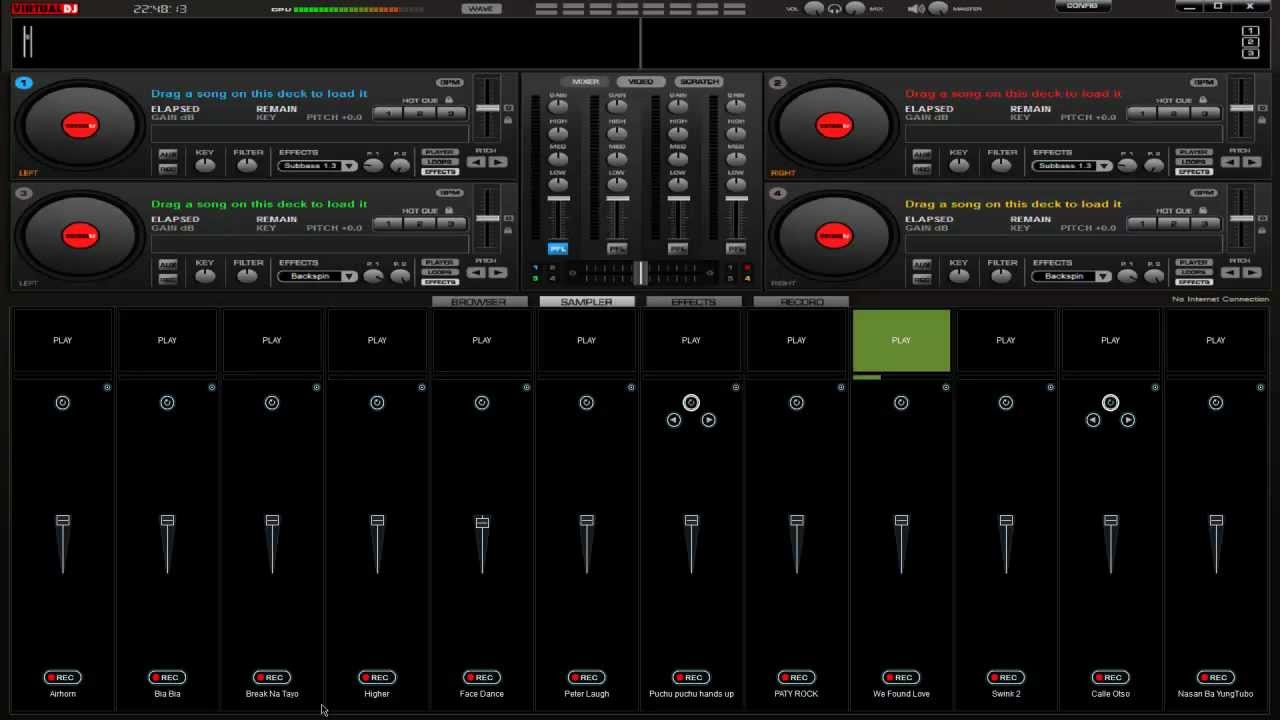
Task: Toggle Face Dance sample option dot
Action: (x=526, y=387)
